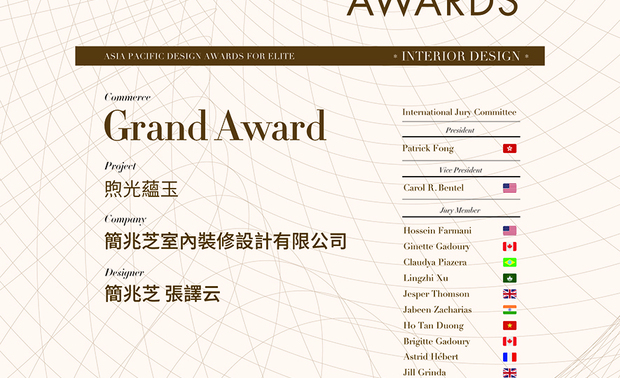The height and width of the screenshot is (378, 620).
Task: Click the Canadian flag next to Ginette Gadoury
Action: 509,246
